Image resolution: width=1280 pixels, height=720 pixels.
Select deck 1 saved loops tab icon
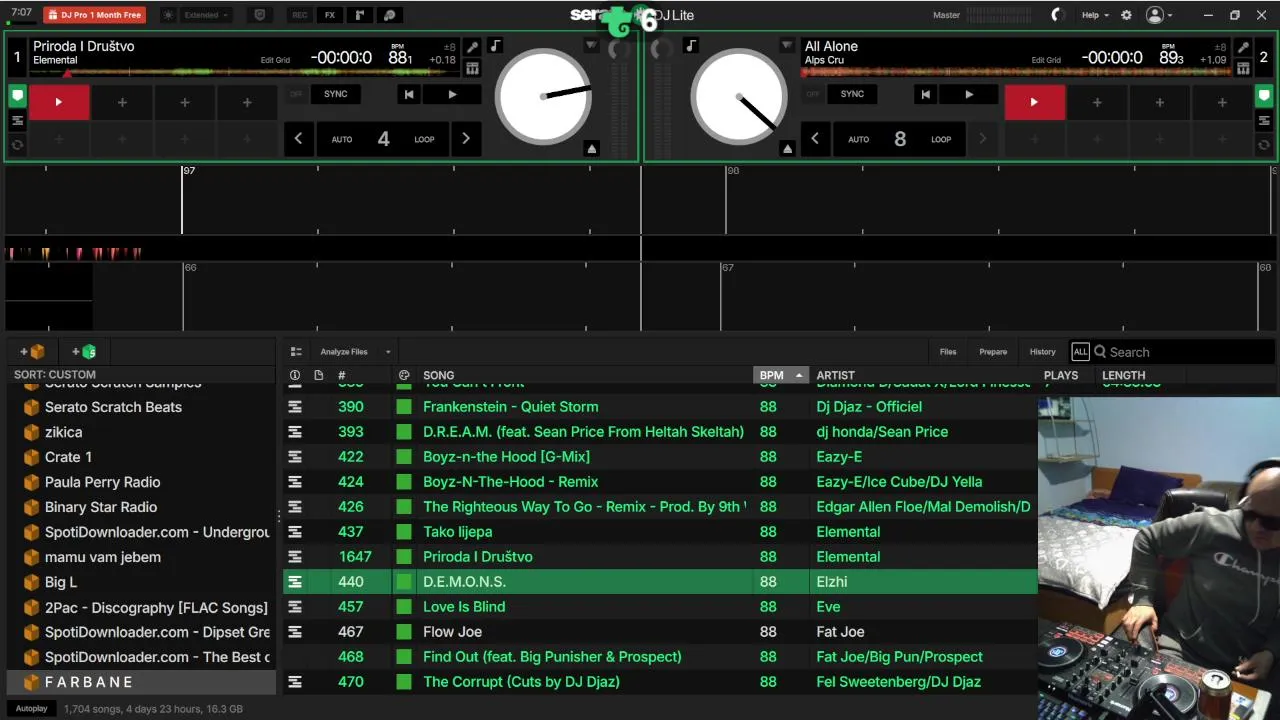click(17, 121)
